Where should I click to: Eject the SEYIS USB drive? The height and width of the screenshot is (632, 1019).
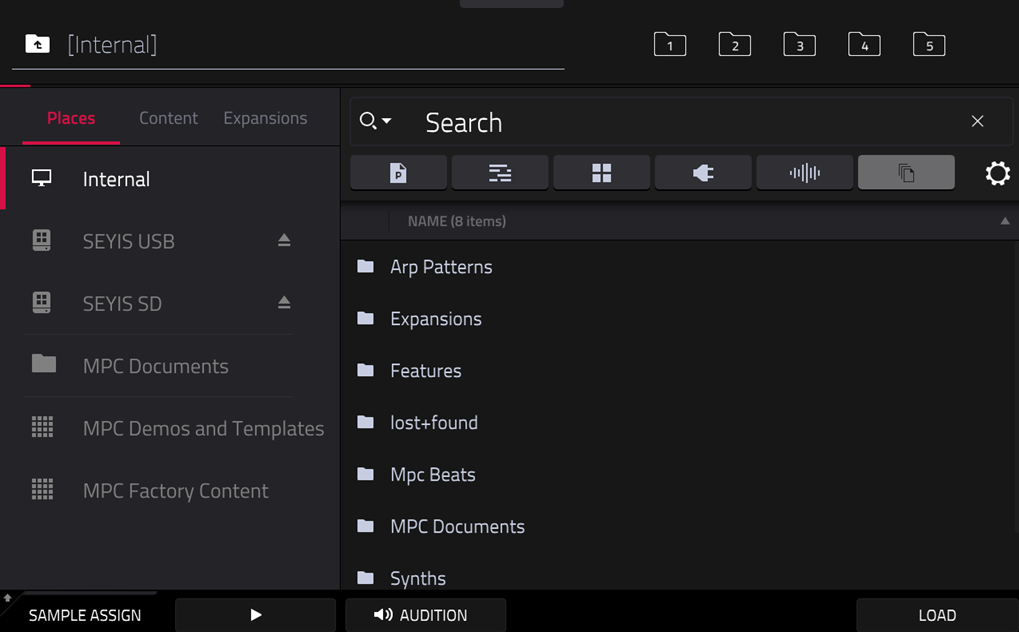click(x=284, y=241)
